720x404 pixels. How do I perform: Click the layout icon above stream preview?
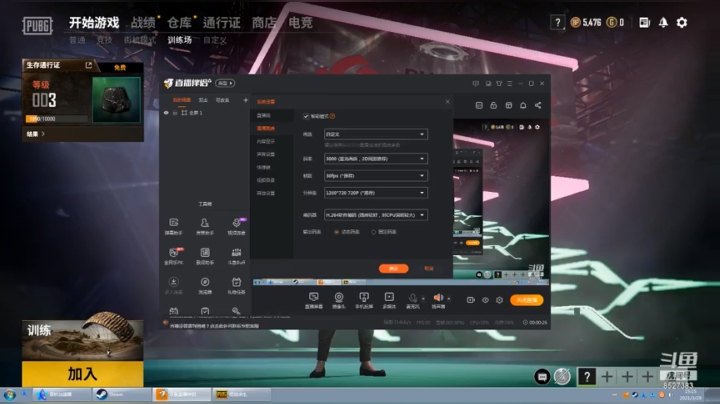pos(508,105)
